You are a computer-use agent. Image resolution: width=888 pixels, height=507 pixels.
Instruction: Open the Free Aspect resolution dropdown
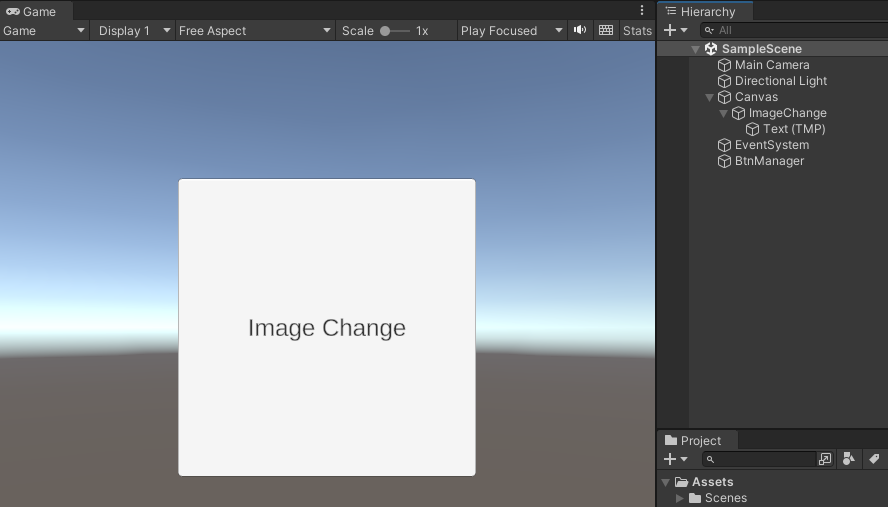(x=254, y=31)
